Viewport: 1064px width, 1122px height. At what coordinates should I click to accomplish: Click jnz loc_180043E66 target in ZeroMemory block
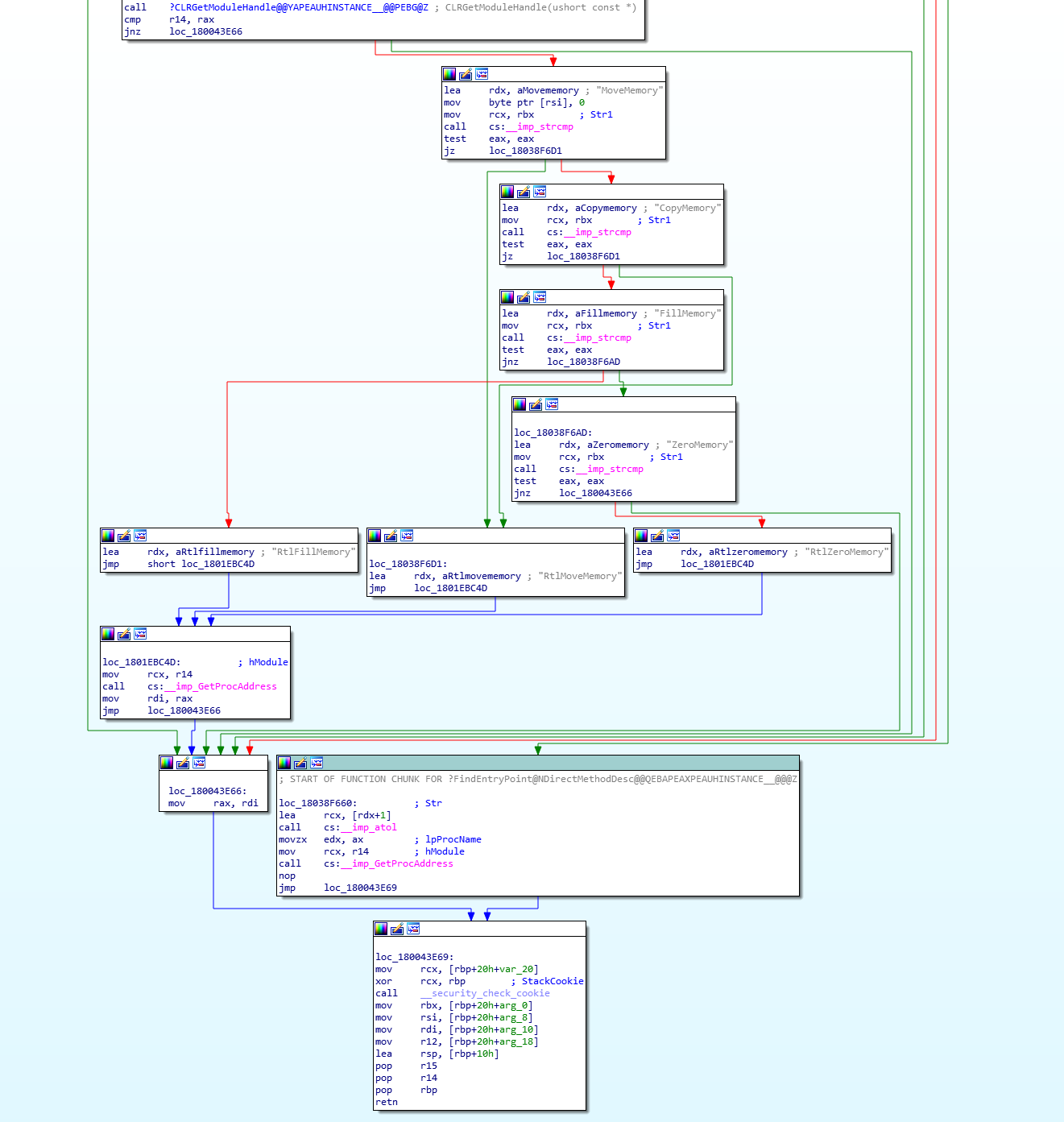coord(595,493)
